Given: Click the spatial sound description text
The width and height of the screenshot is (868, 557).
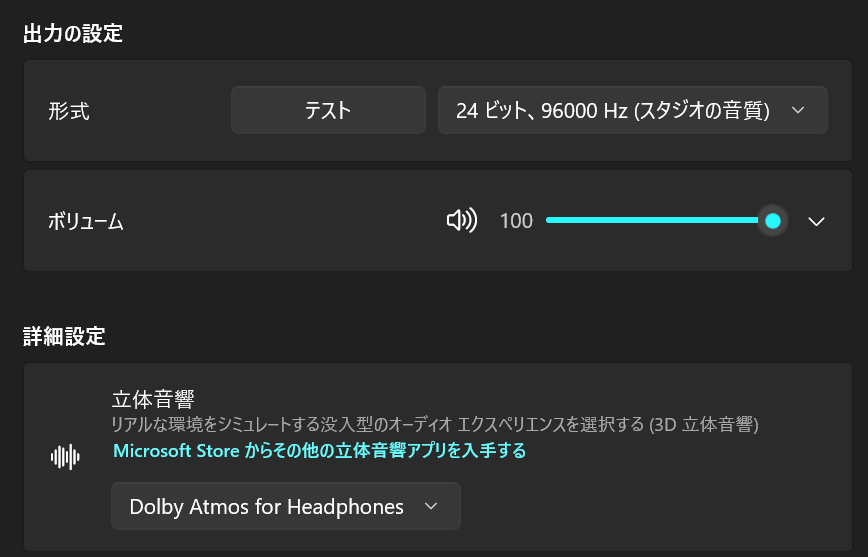Looking at the screenshot, I should coord(435,425).
